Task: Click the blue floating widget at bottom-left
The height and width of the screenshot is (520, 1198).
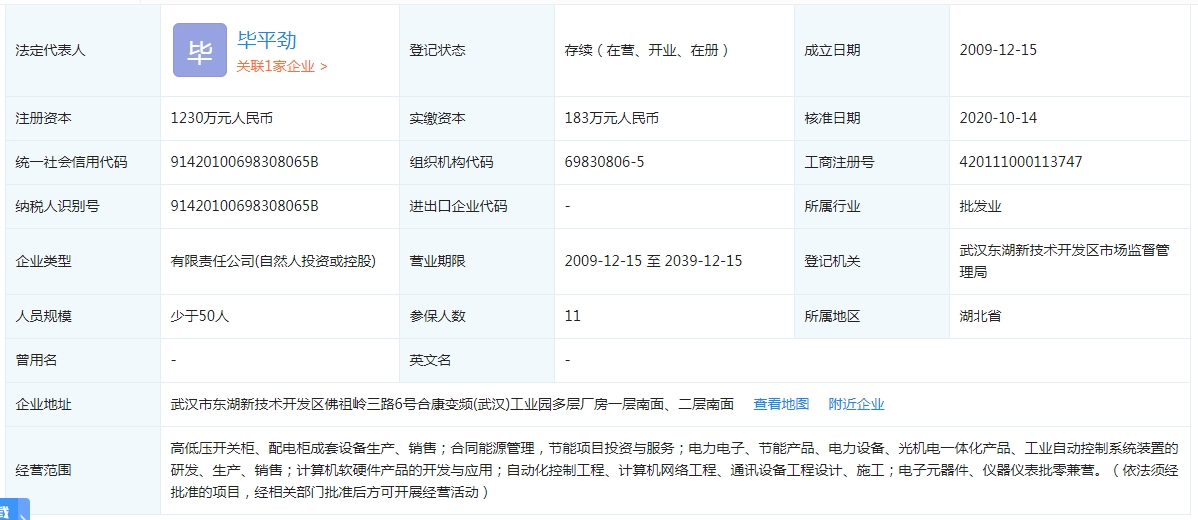Action: tap(14, 510)
